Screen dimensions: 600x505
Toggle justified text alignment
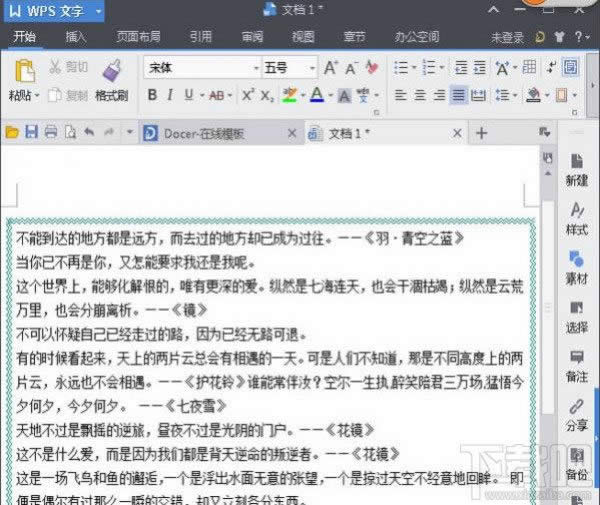pyautogui.click(x=458, y=95)
